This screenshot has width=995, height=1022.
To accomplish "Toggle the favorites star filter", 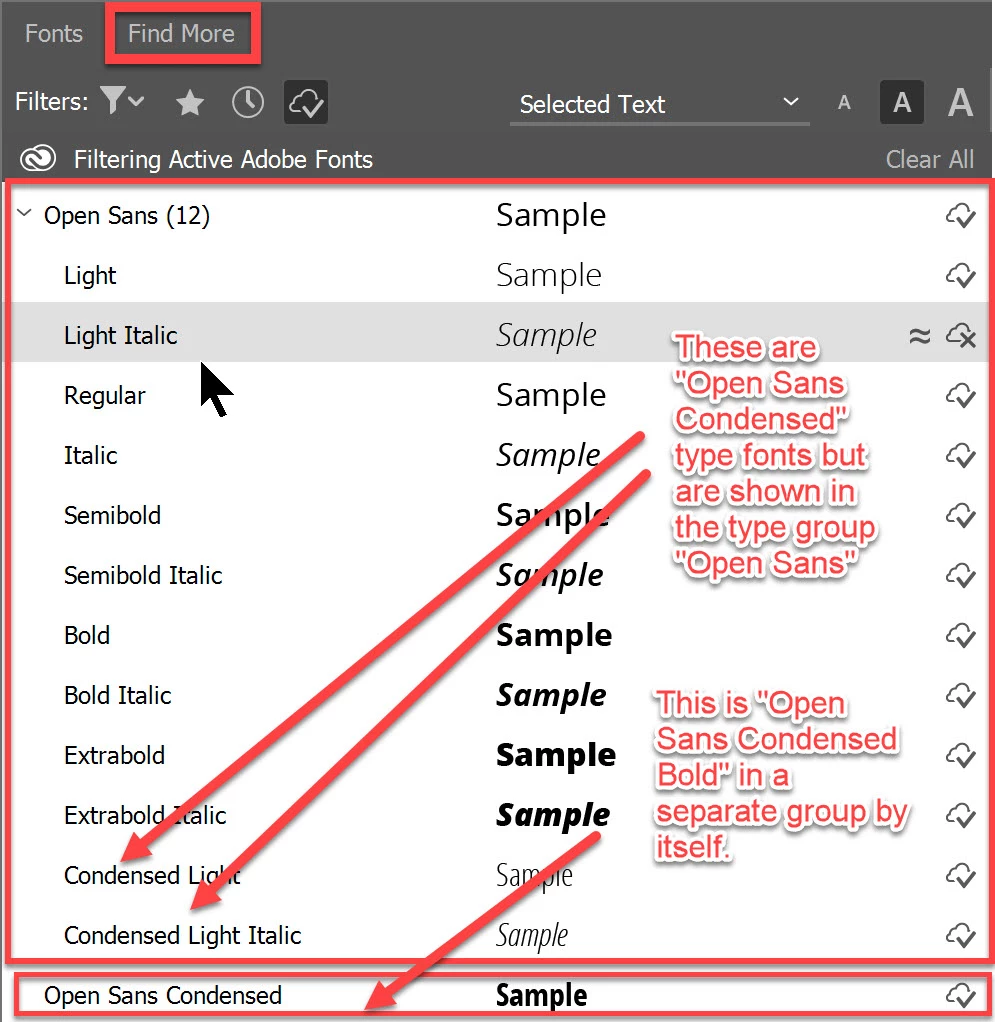I will coord(190,102).
